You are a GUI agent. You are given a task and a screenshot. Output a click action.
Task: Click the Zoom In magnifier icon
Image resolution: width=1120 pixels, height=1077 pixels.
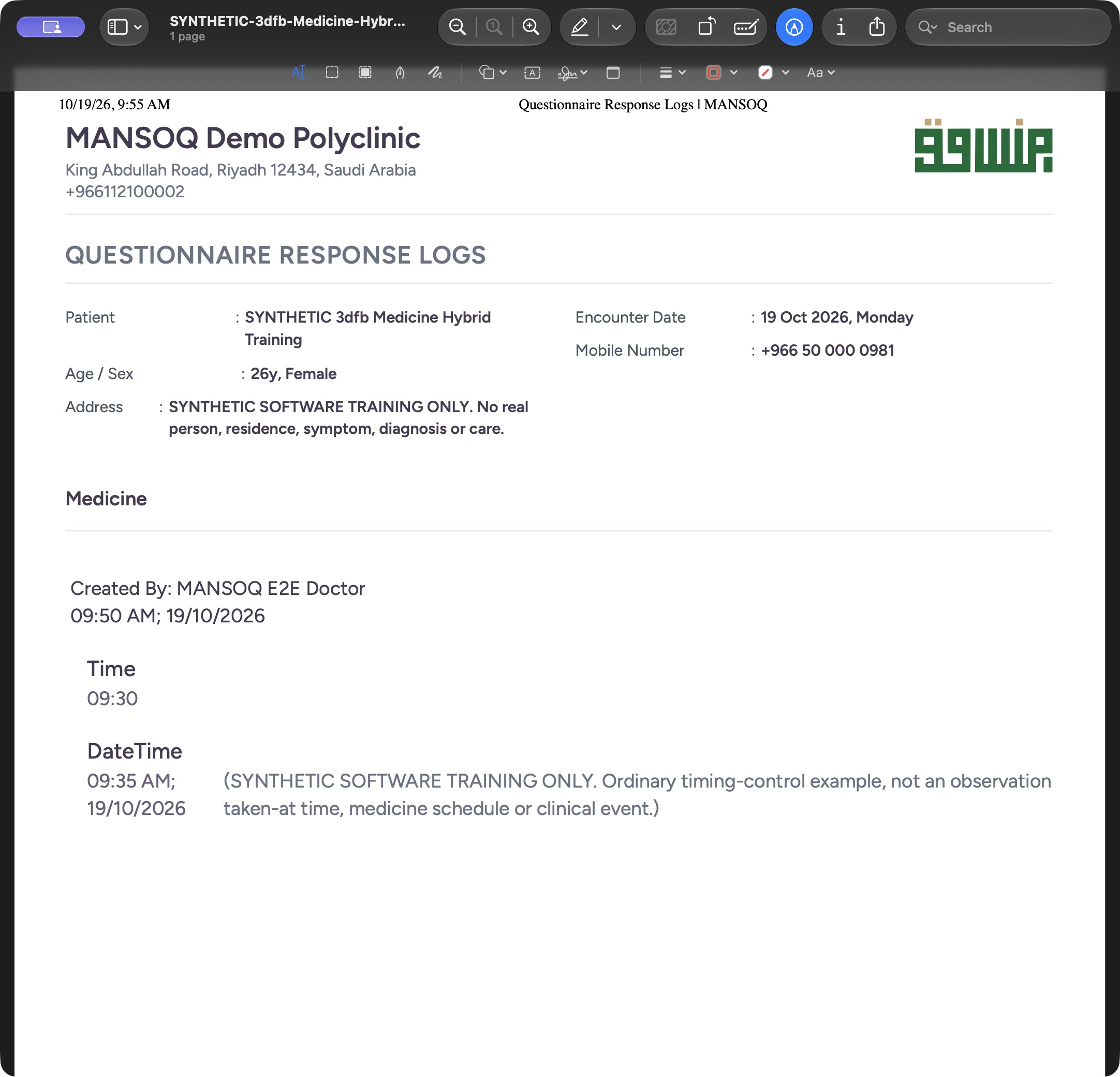[x=531, y=27]
